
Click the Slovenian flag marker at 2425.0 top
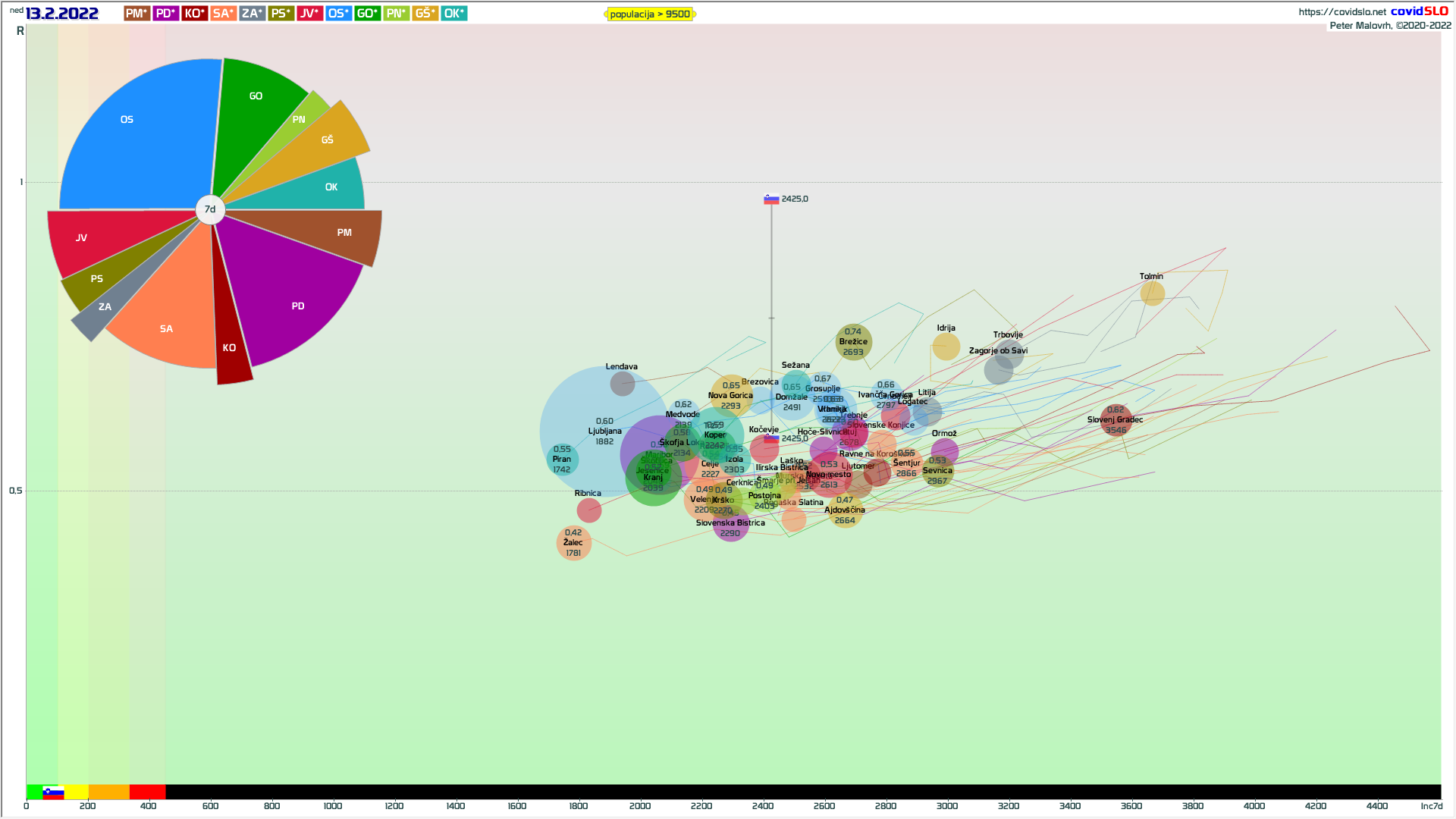[x=771, y=199]
